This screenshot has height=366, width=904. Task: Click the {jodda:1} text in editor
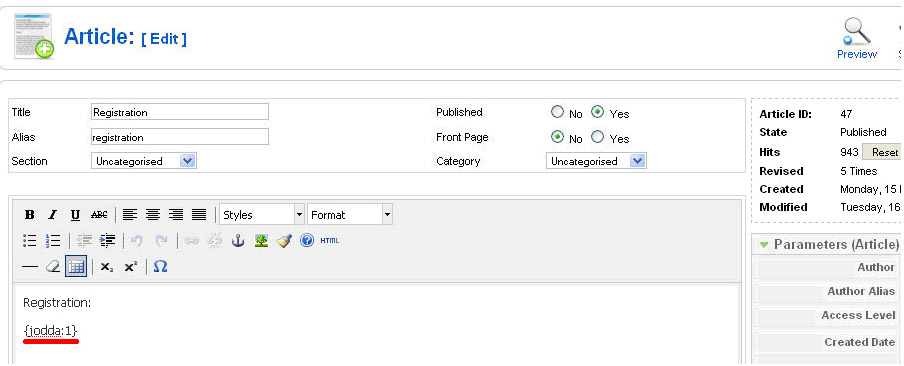50,331
